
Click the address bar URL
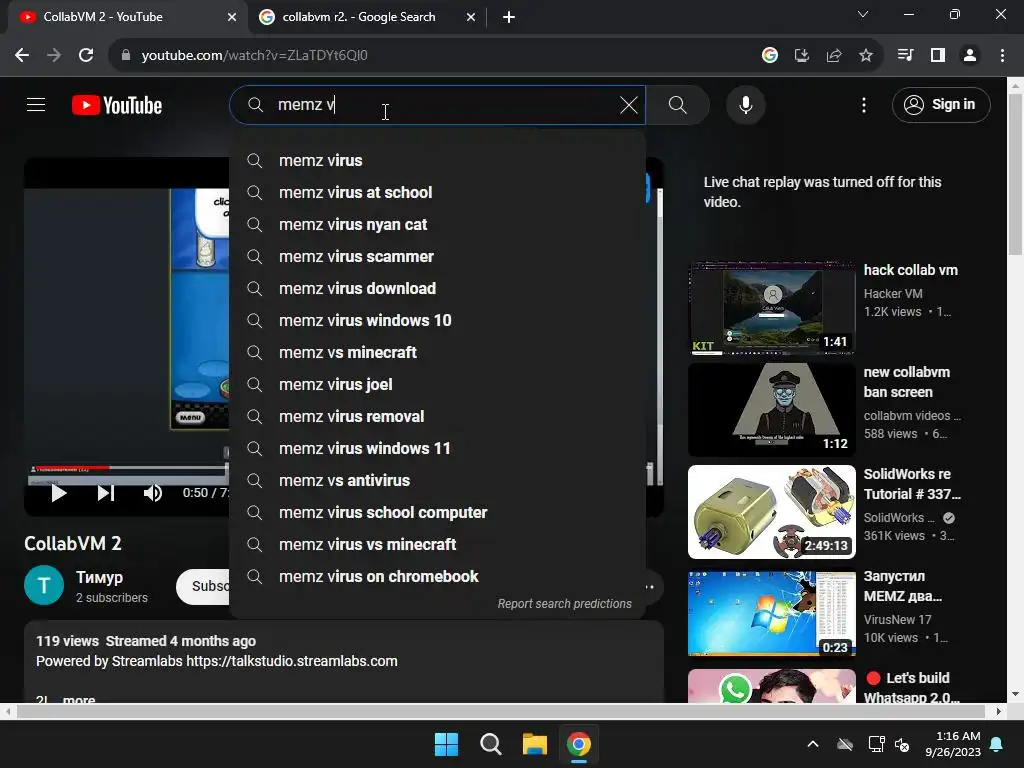click(x=254, y=56)
